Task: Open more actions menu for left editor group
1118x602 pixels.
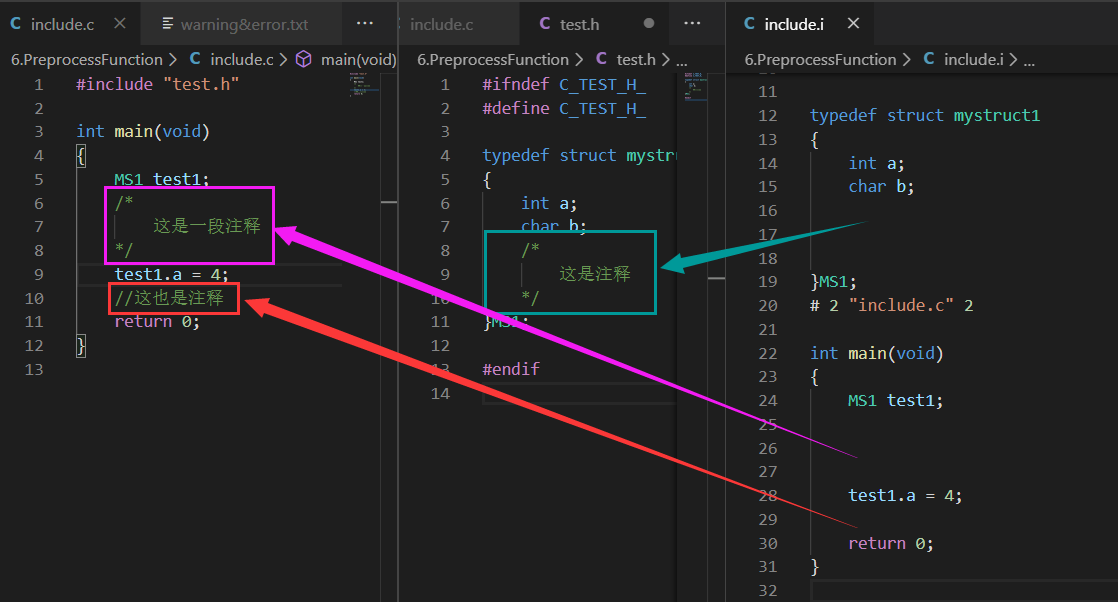Action: (x=364, y=24)
